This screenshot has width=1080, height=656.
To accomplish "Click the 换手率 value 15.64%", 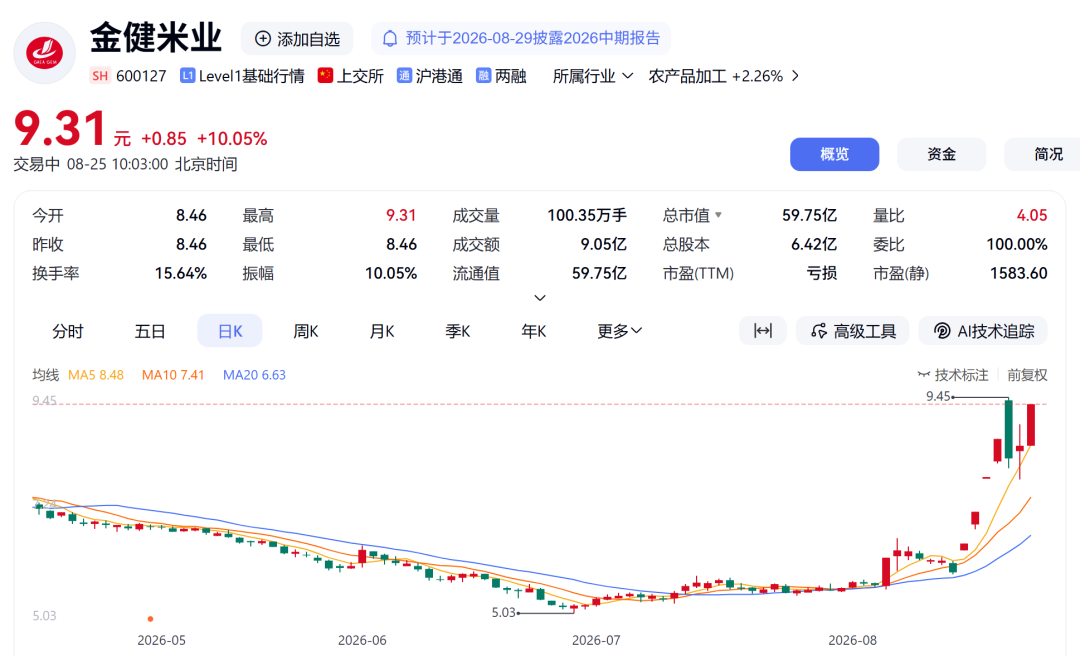I will coord(180,273).
